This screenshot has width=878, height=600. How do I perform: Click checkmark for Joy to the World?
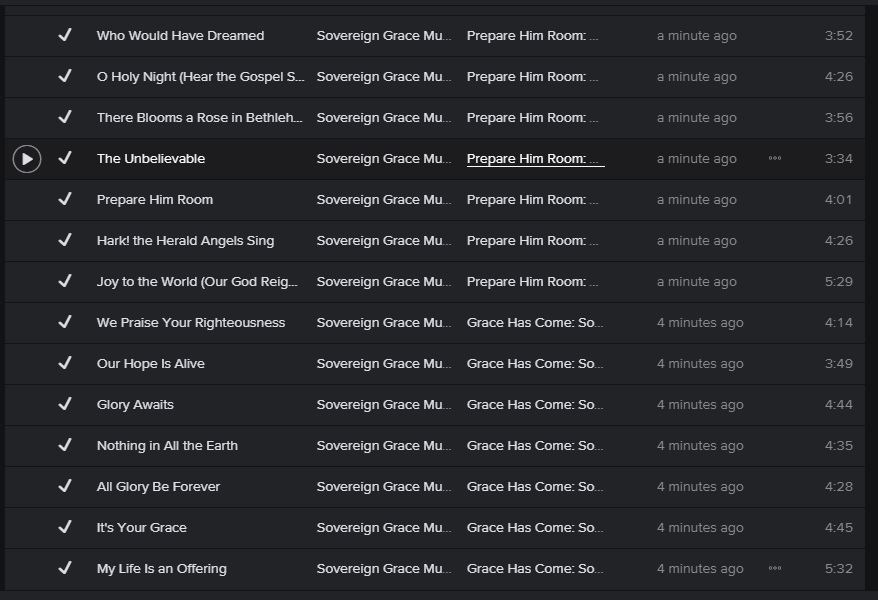[65, 281]
